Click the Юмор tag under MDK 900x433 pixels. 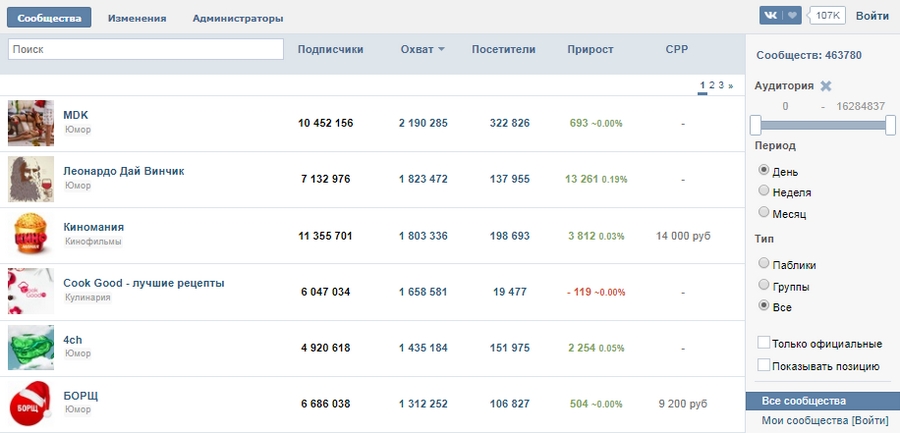78,129
